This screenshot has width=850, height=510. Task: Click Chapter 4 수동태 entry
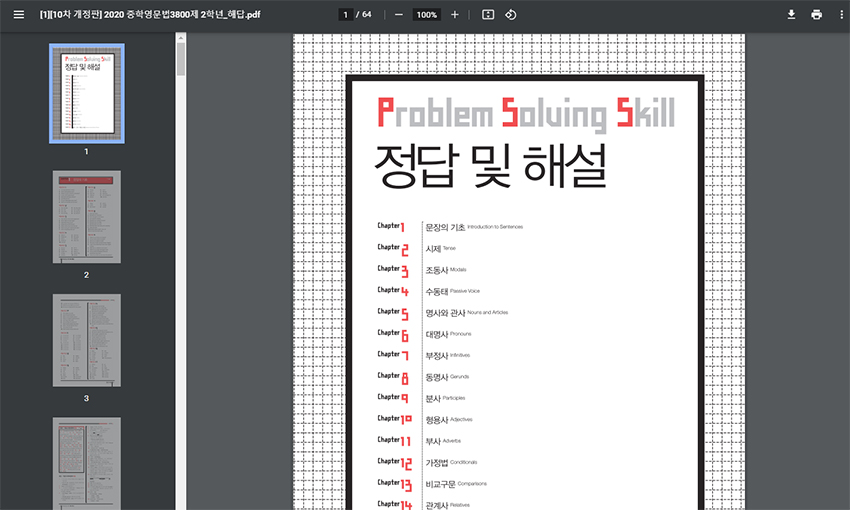coord(428,291)
